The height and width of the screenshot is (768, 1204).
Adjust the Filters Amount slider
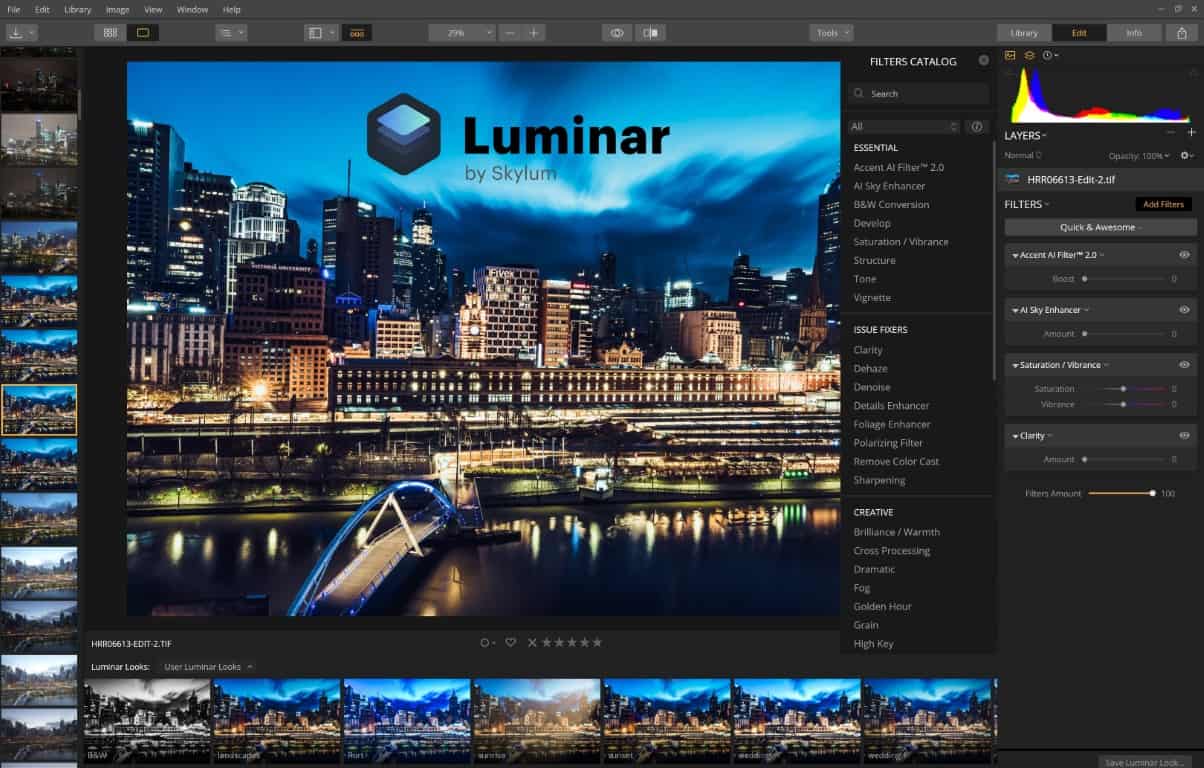click(x=1120, y=493)
